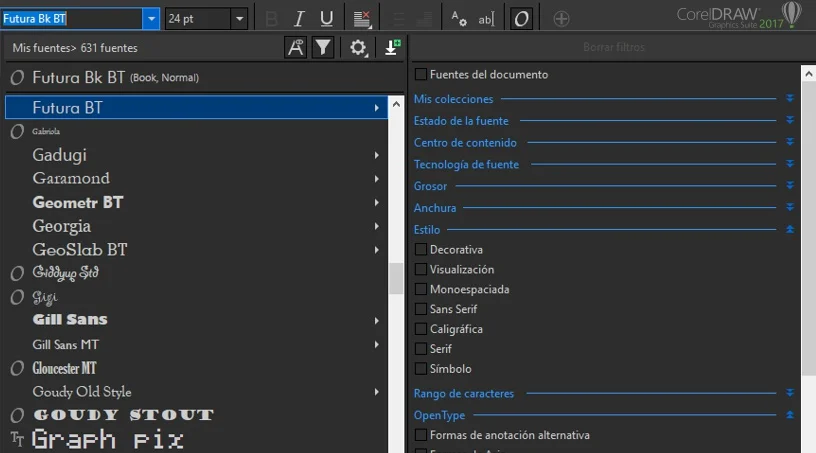This screenshot has height=453, width=816.
Task: Open Gadugi font family submenu arrow
Action: click(376, 155)
